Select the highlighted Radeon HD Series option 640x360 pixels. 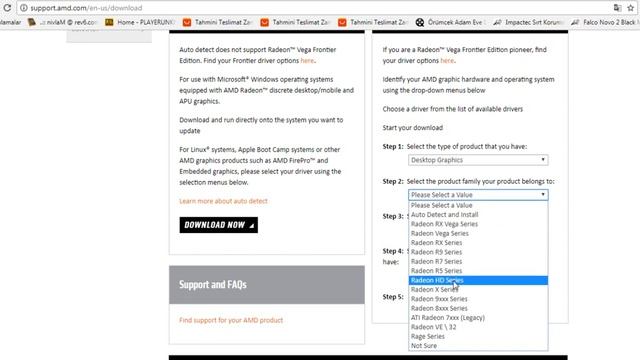tap(478, 280)
